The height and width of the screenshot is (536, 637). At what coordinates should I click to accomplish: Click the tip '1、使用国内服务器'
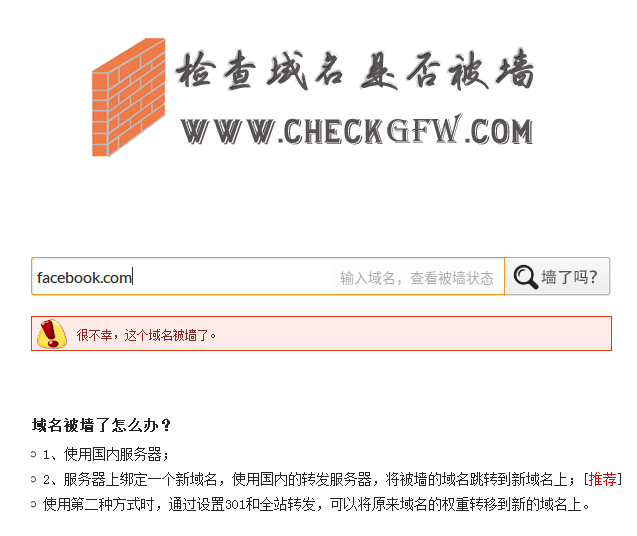[106, 454]
